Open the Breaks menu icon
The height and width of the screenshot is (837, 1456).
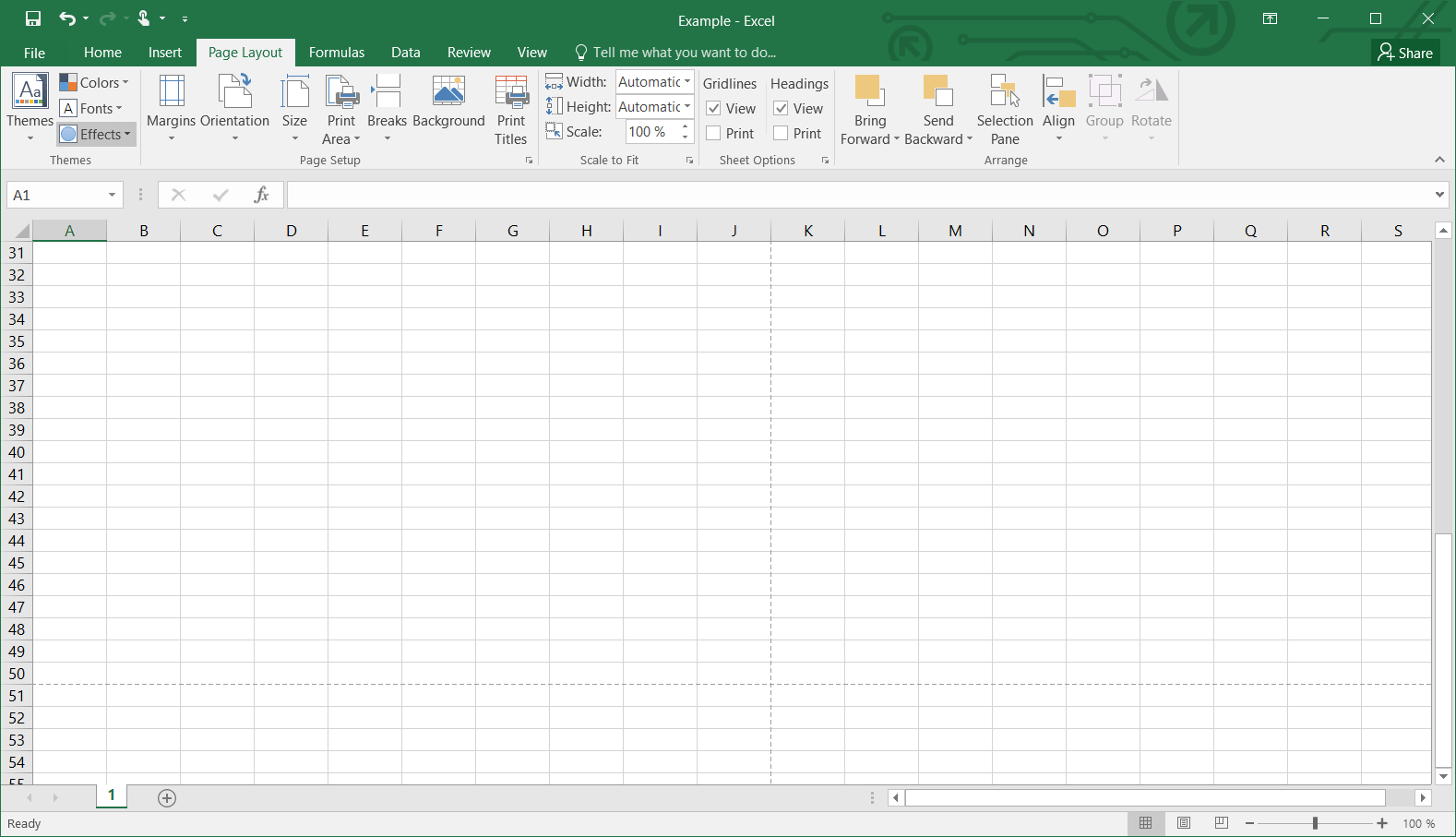[x=387, y=92]
